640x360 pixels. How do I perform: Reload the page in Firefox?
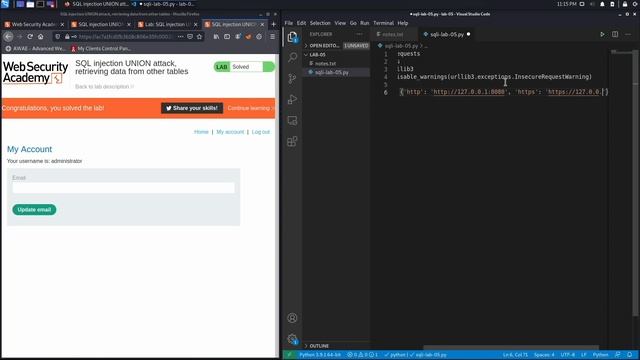30,37
